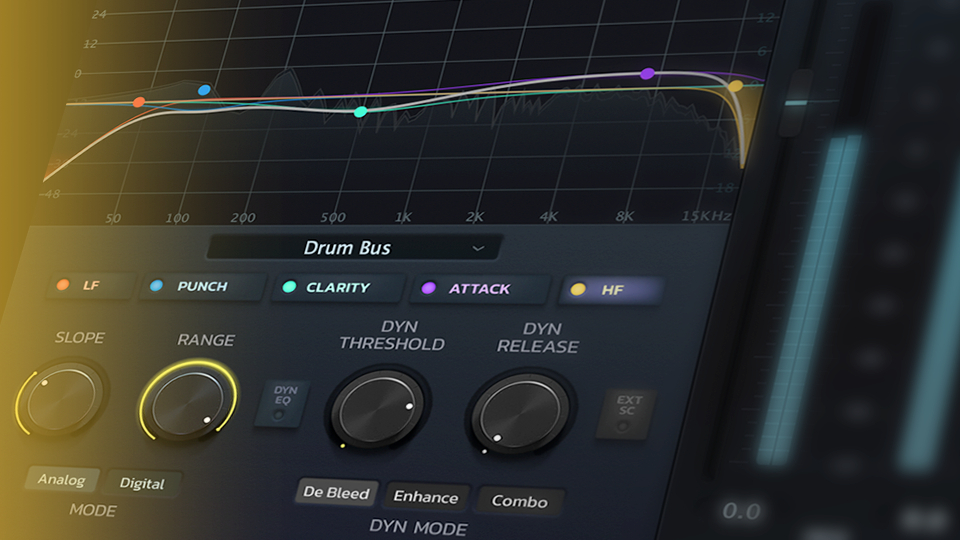Image resolution: width=960 pixels, height=540 pixels.
Task: Select the PUNCH band tab
Action: point(200,286)
